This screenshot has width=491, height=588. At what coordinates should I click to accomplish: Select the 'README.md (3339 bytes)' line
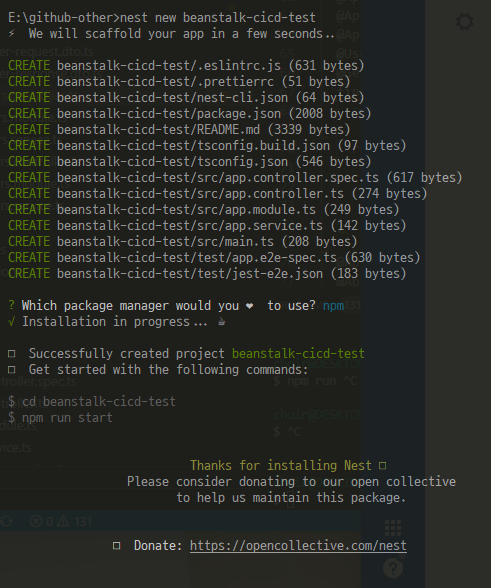(179, 130)
